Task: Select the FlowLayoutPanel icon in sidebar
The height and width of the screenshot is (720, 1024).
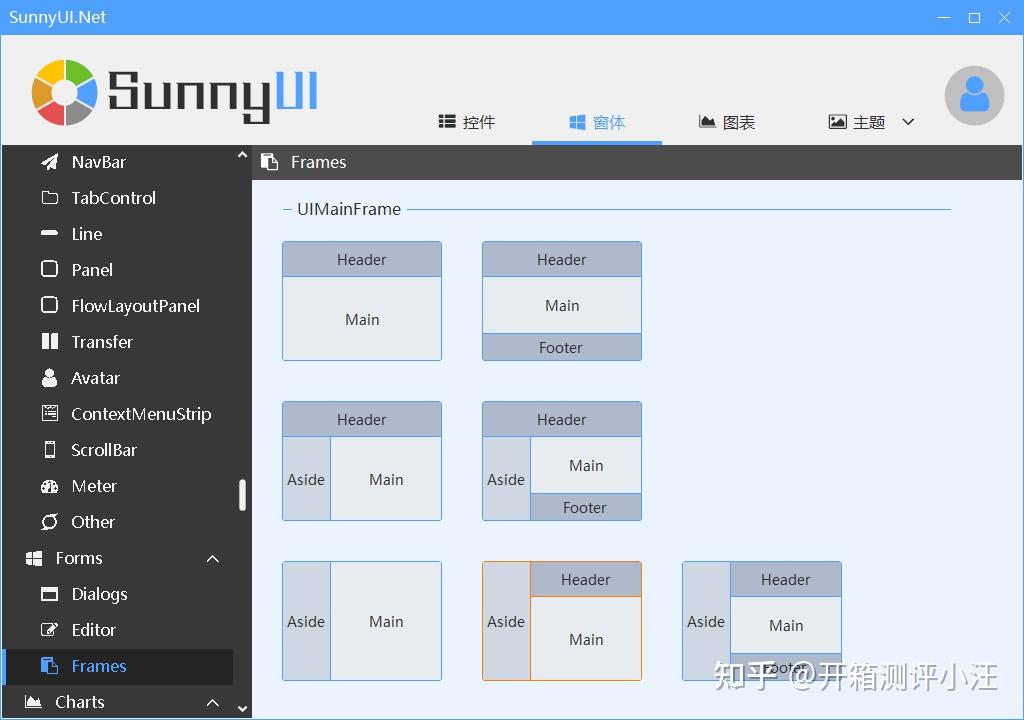Action: (48, 306)
